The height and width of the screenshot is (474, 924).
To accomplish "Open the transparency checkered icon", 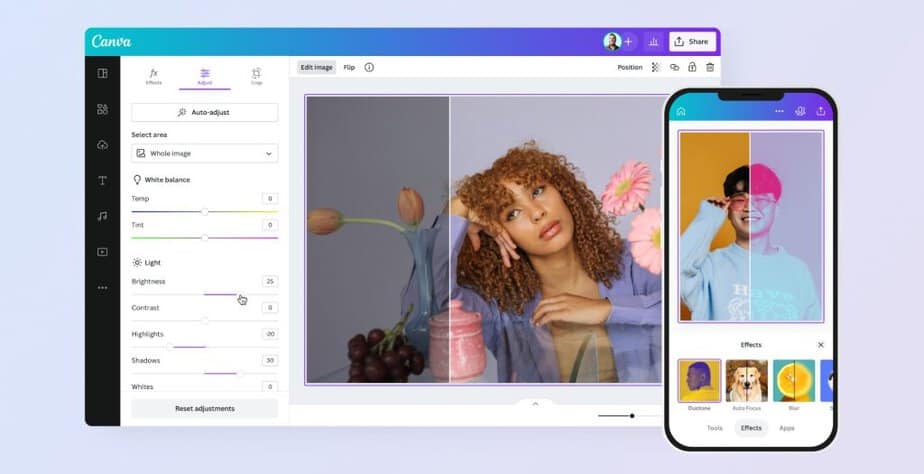I will 655,67.
